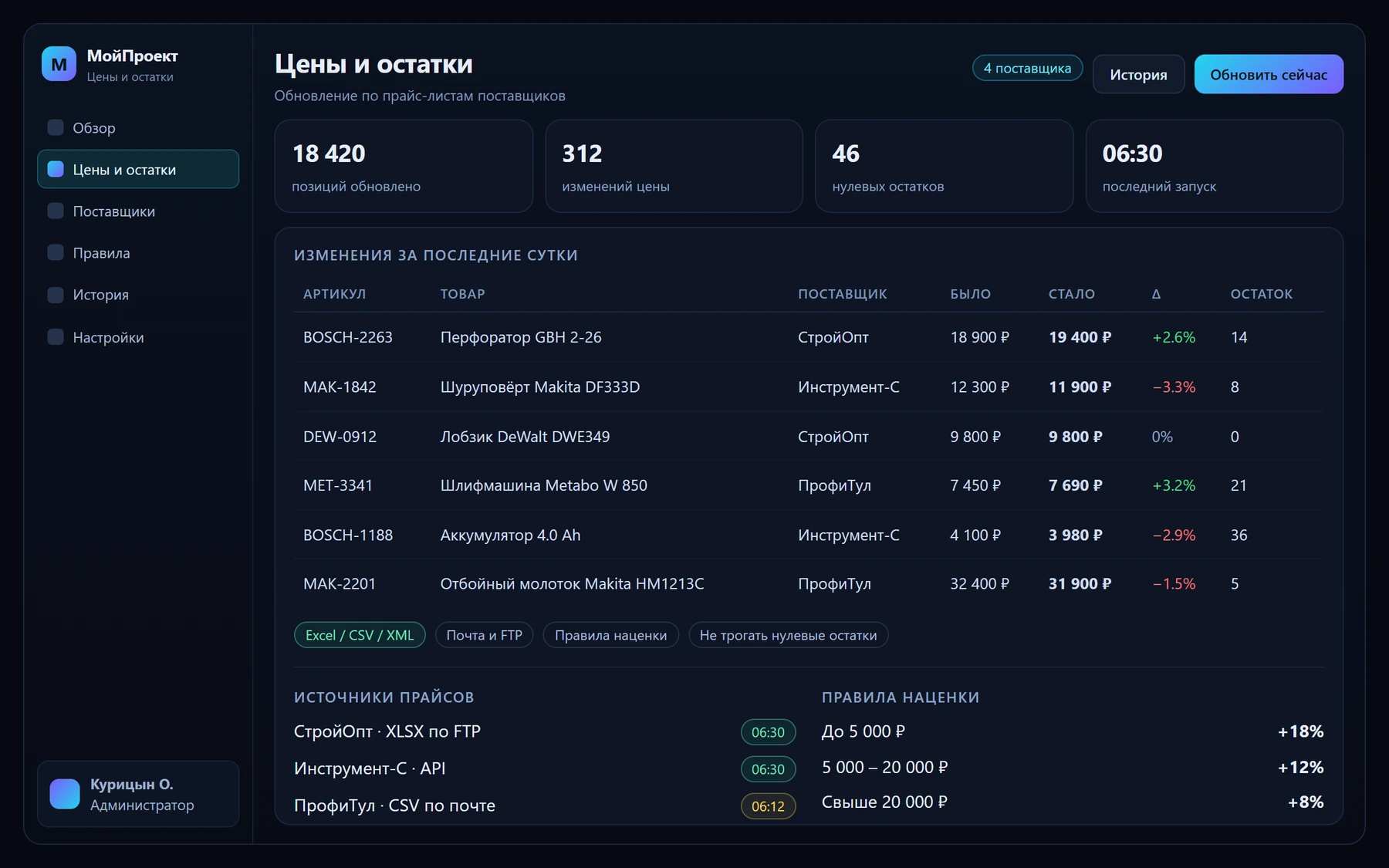Click the 312 изменений цены card

point(674,166)
